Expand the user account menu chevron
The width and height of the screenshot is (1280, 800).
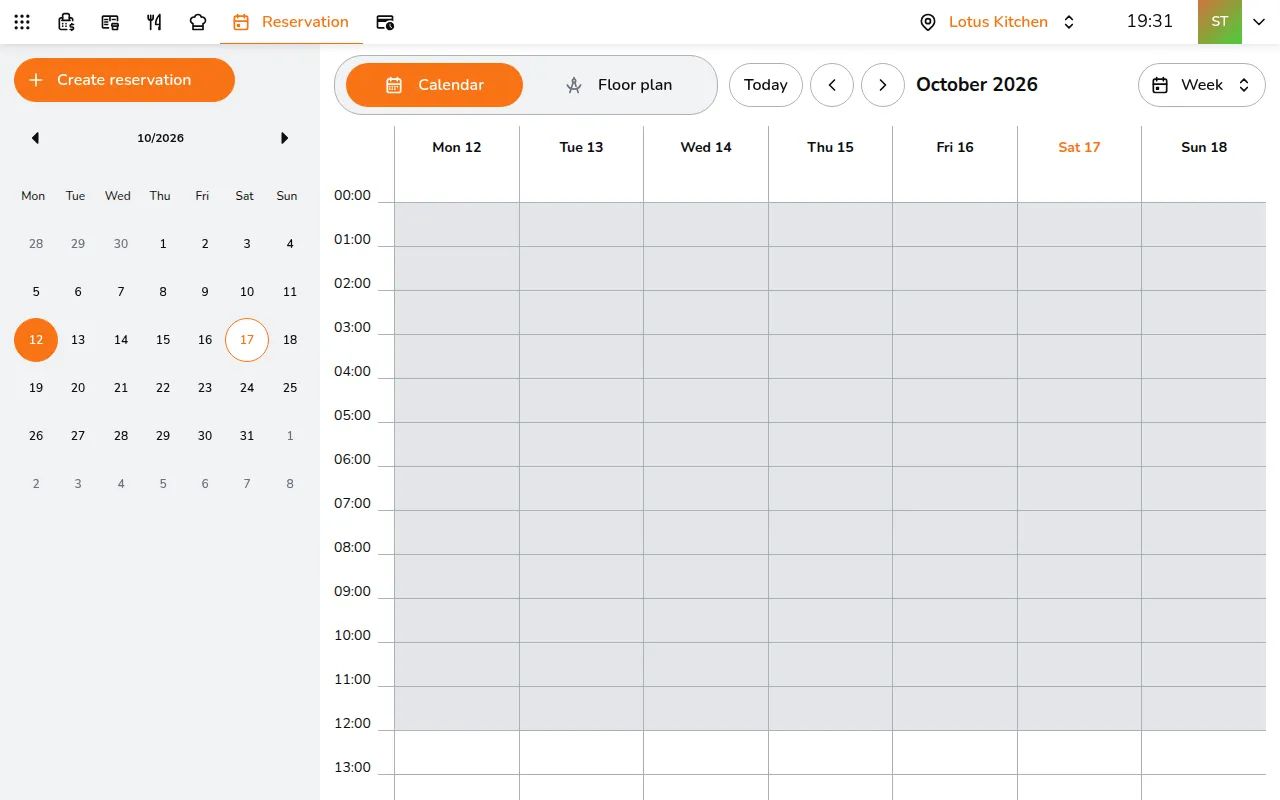[x=1259, y=22]
